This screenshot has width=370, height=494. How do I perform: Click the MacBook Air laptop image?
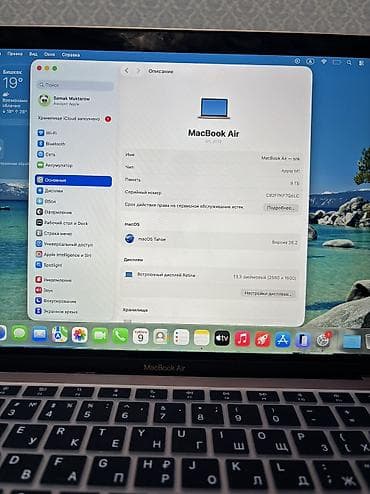pyautogui.click(x=214, y=108)
